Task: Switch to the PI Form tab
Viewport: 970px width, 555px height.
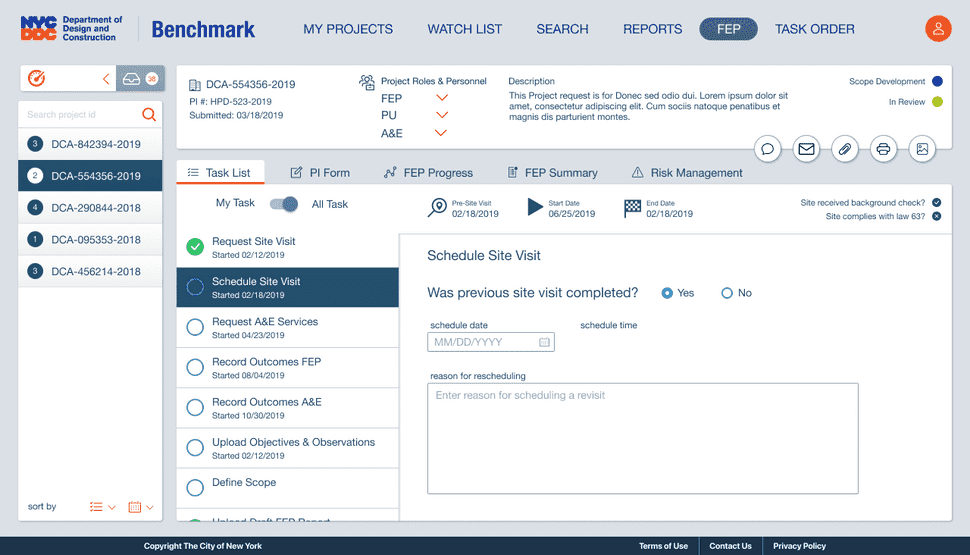Action: 320,173
